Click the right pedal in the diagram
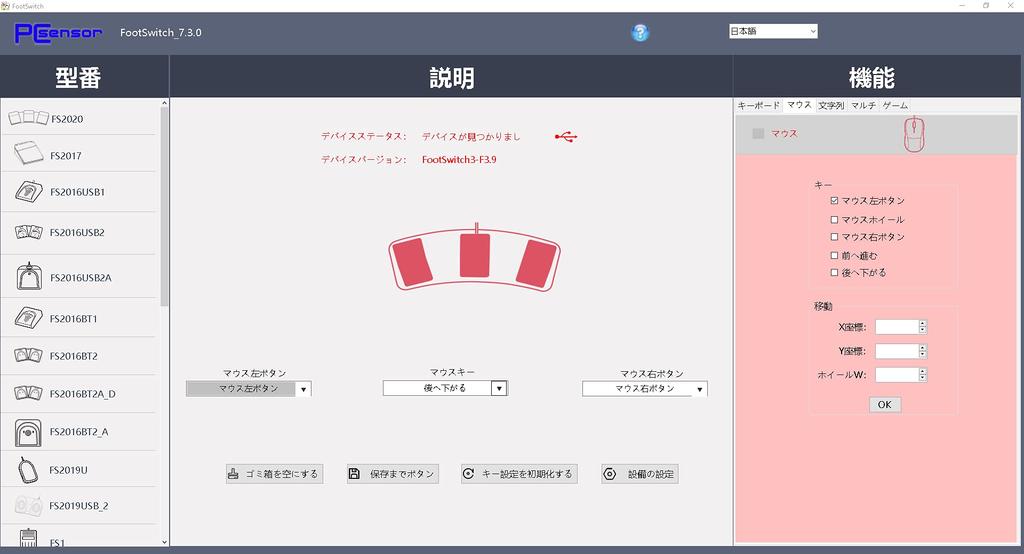1024x554 pixels. click(536, 262)
